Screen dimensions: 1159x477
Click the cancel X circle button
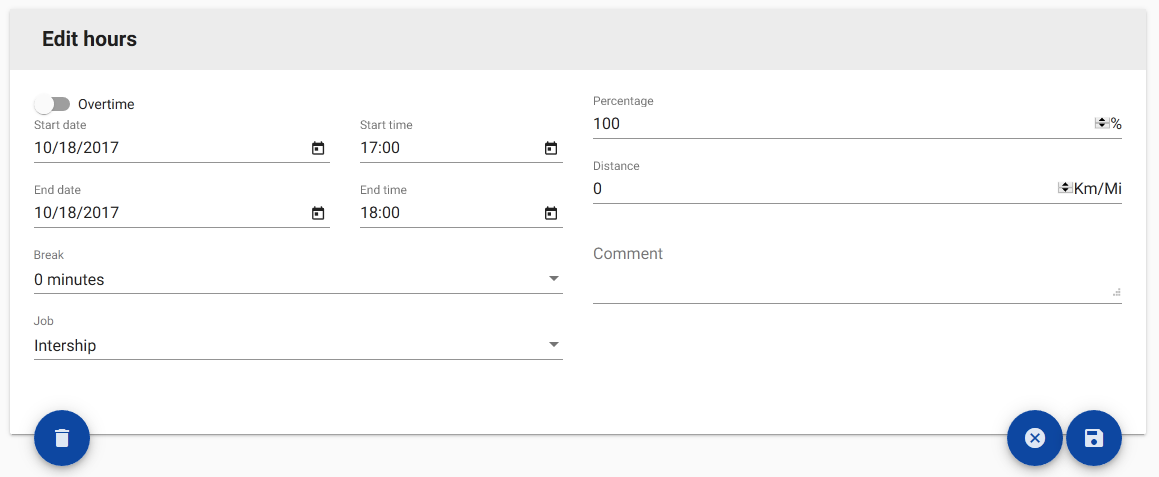(x=1035, y=438)
